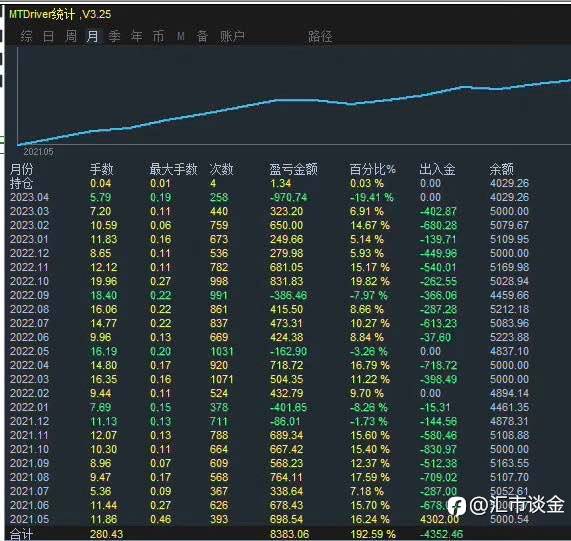Open the 季 quarterly statistics tab
This screenshot has width=571, height=541.
(114, 36)
